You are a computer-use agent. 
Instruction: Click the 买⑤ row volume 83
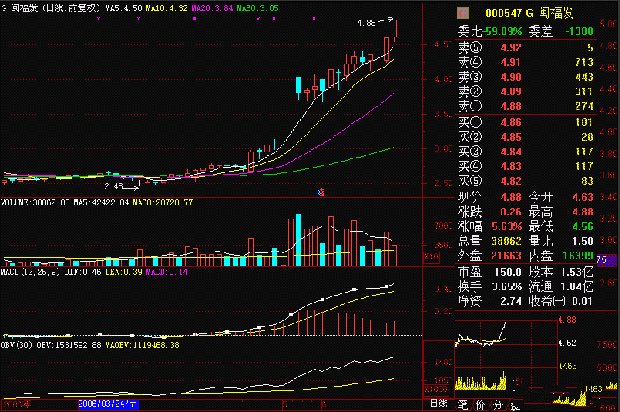(x=587, y=181)
